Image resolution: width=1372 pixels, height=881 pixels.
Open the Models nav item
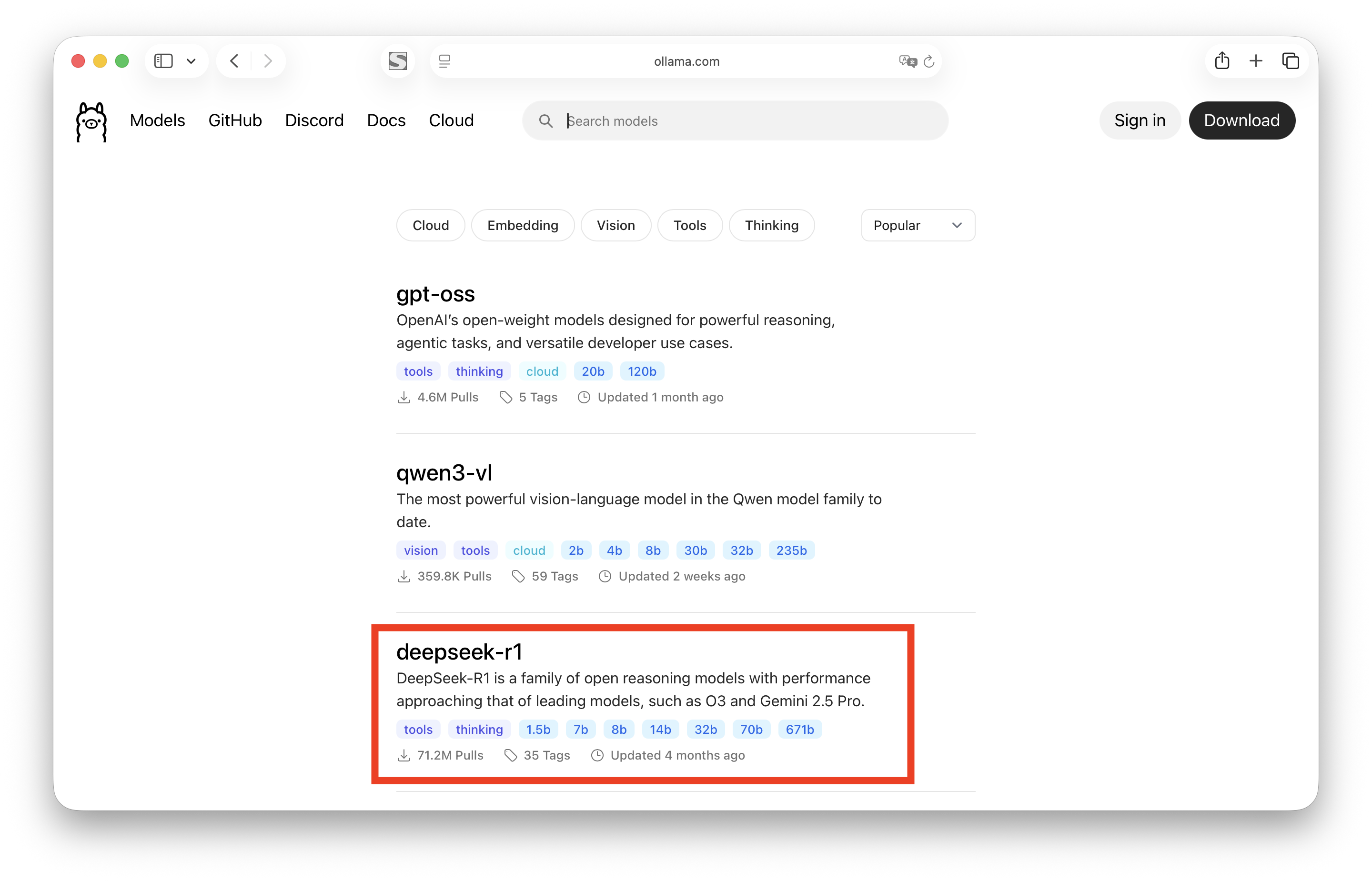157,120
